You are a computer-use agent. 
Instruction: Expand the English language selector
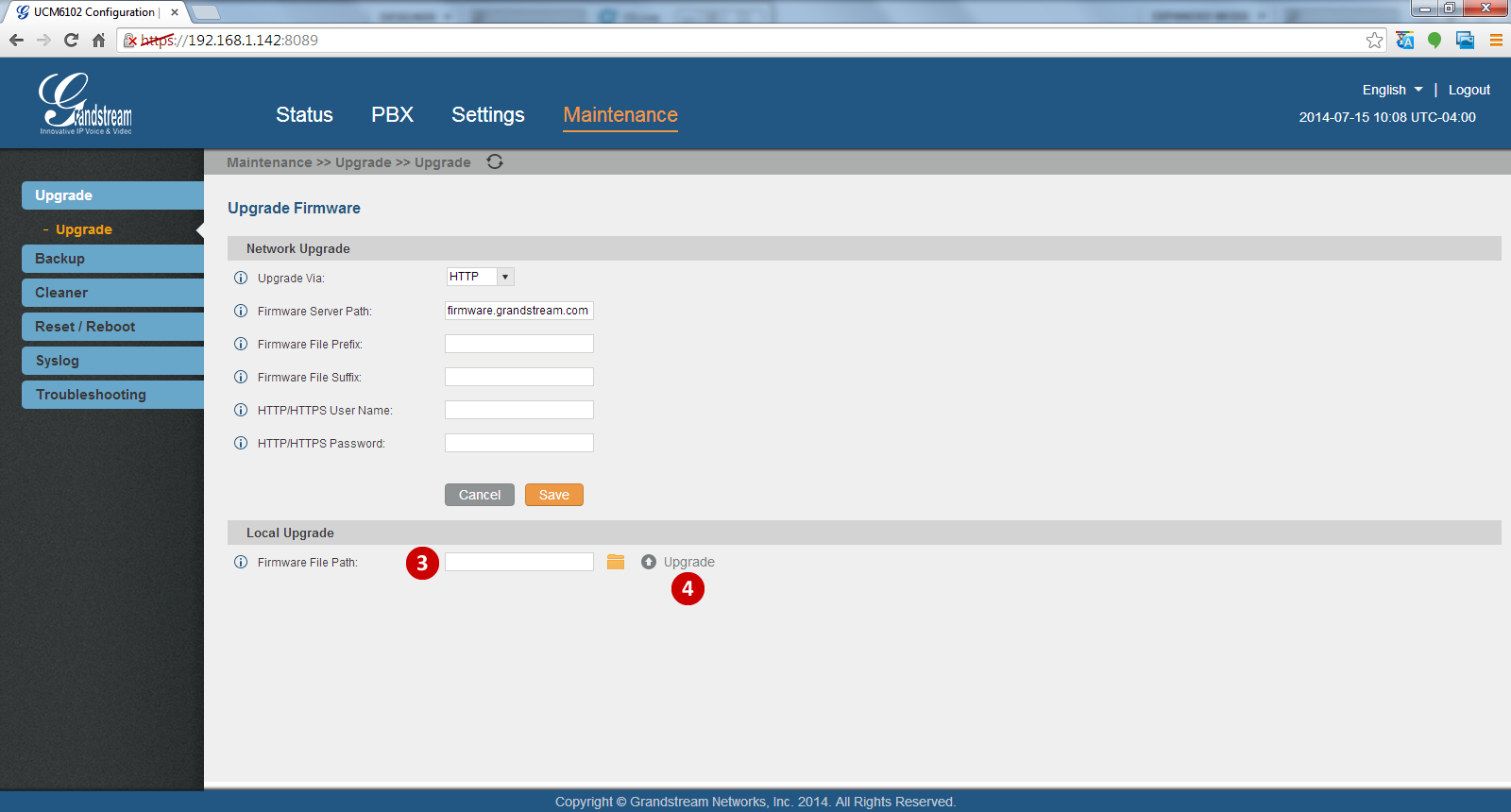point(1392,90)
